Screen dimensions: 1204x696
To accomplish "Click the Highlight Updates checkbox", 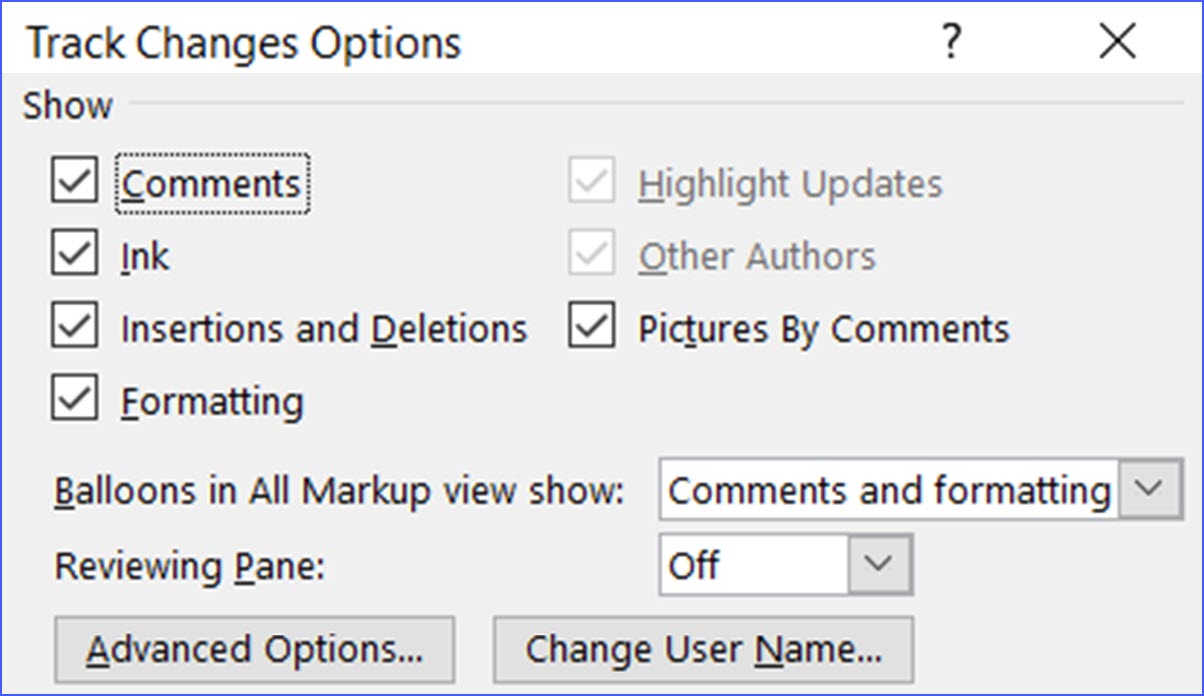I will (592, 184).
